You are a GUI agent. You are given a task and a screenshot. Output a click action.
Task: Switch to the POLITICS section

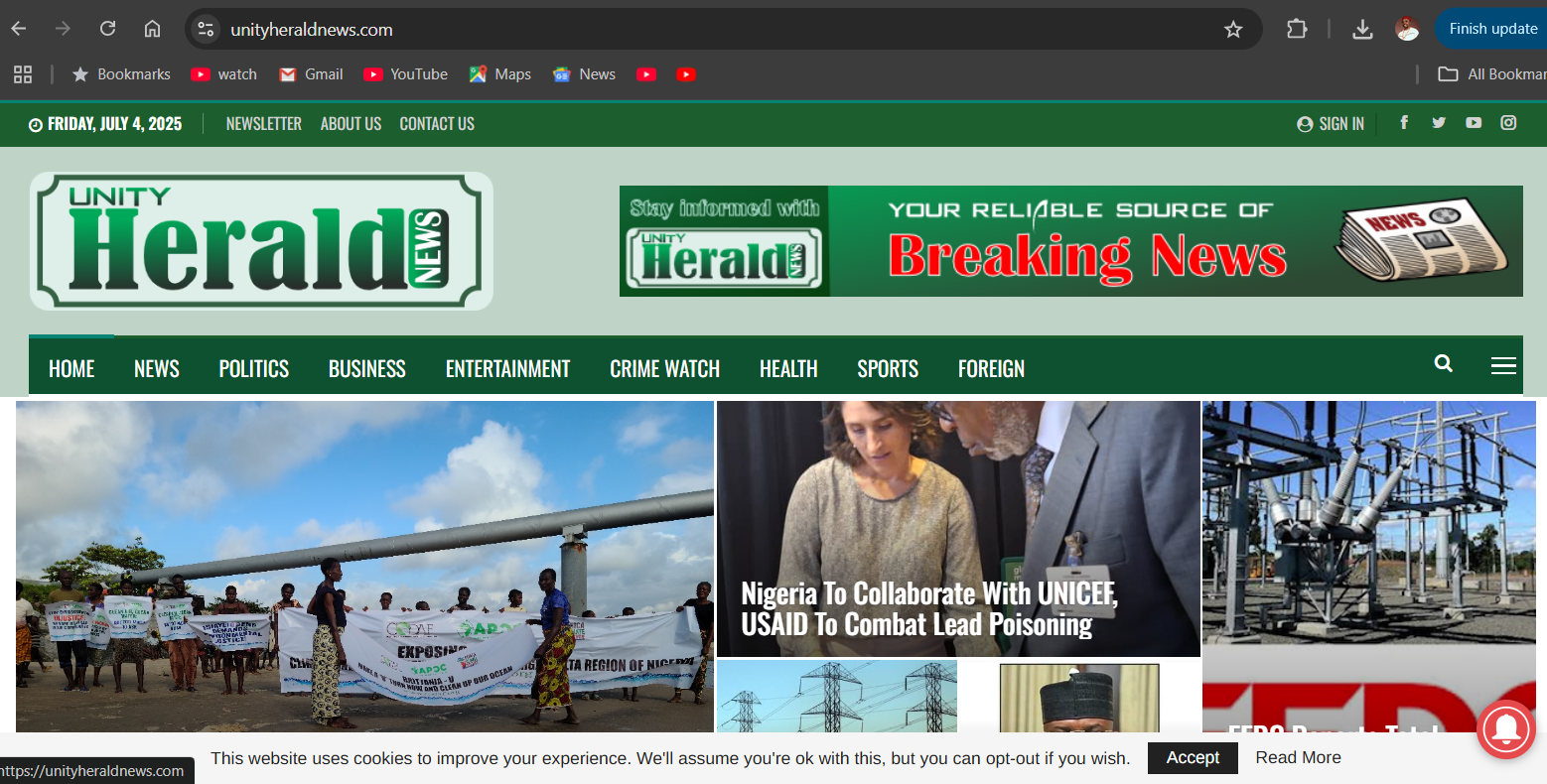point(253,368)
